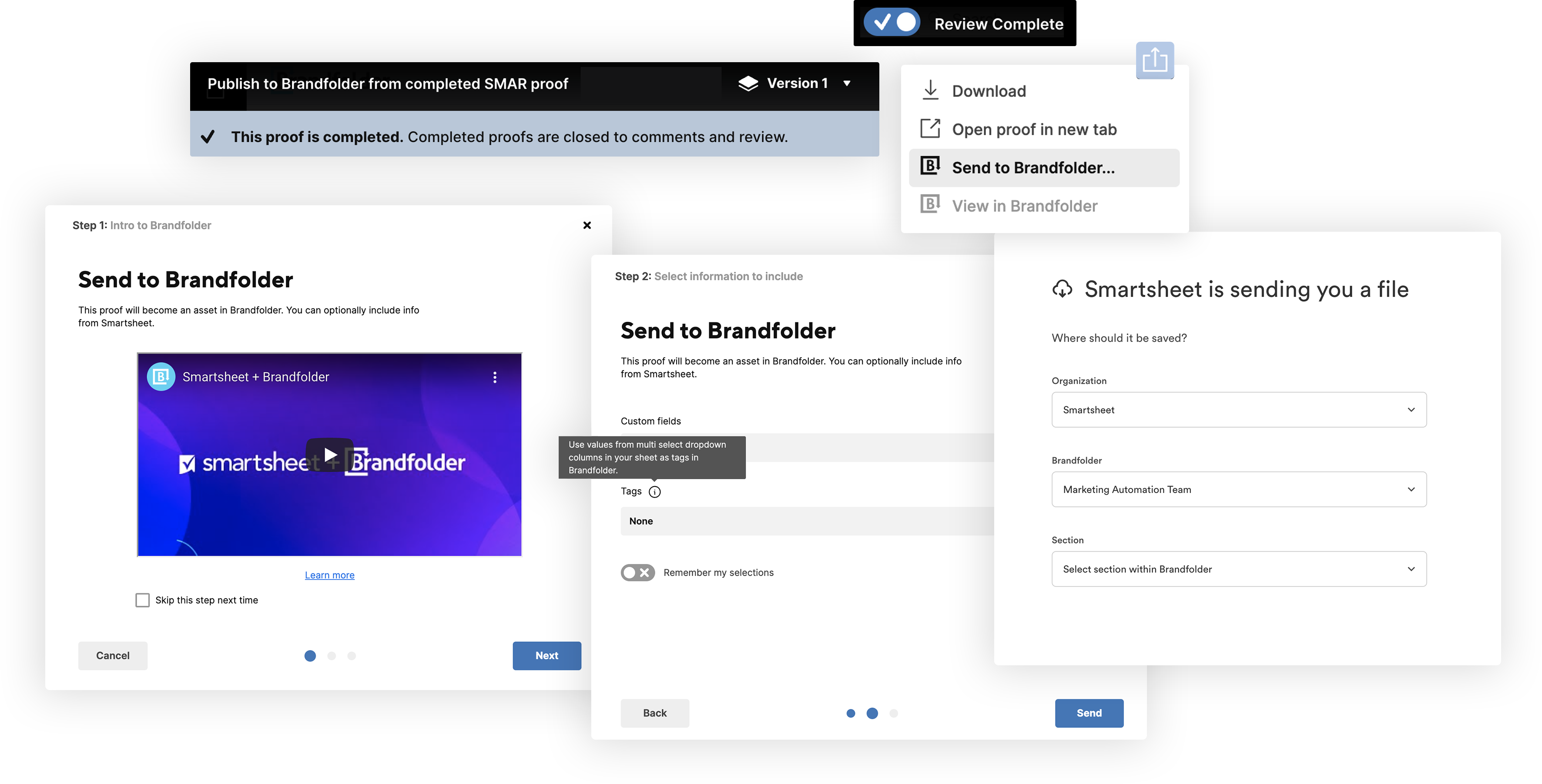
Task: Click the View in Brandfolder icon
Action: point(929,205)
